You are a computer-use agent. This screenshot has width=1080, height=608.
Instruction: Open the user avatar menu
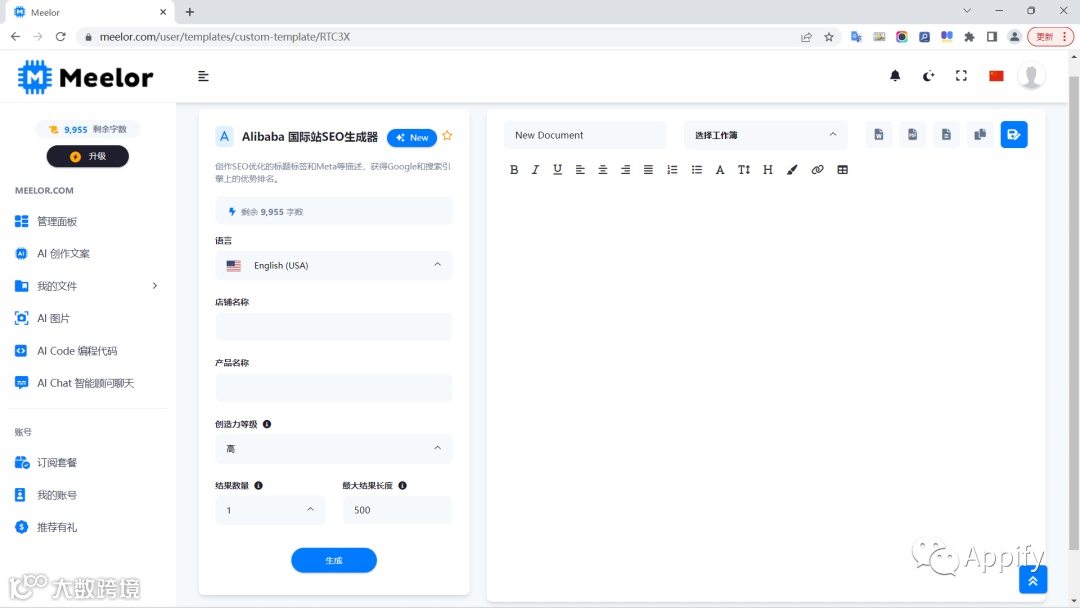1031,76
